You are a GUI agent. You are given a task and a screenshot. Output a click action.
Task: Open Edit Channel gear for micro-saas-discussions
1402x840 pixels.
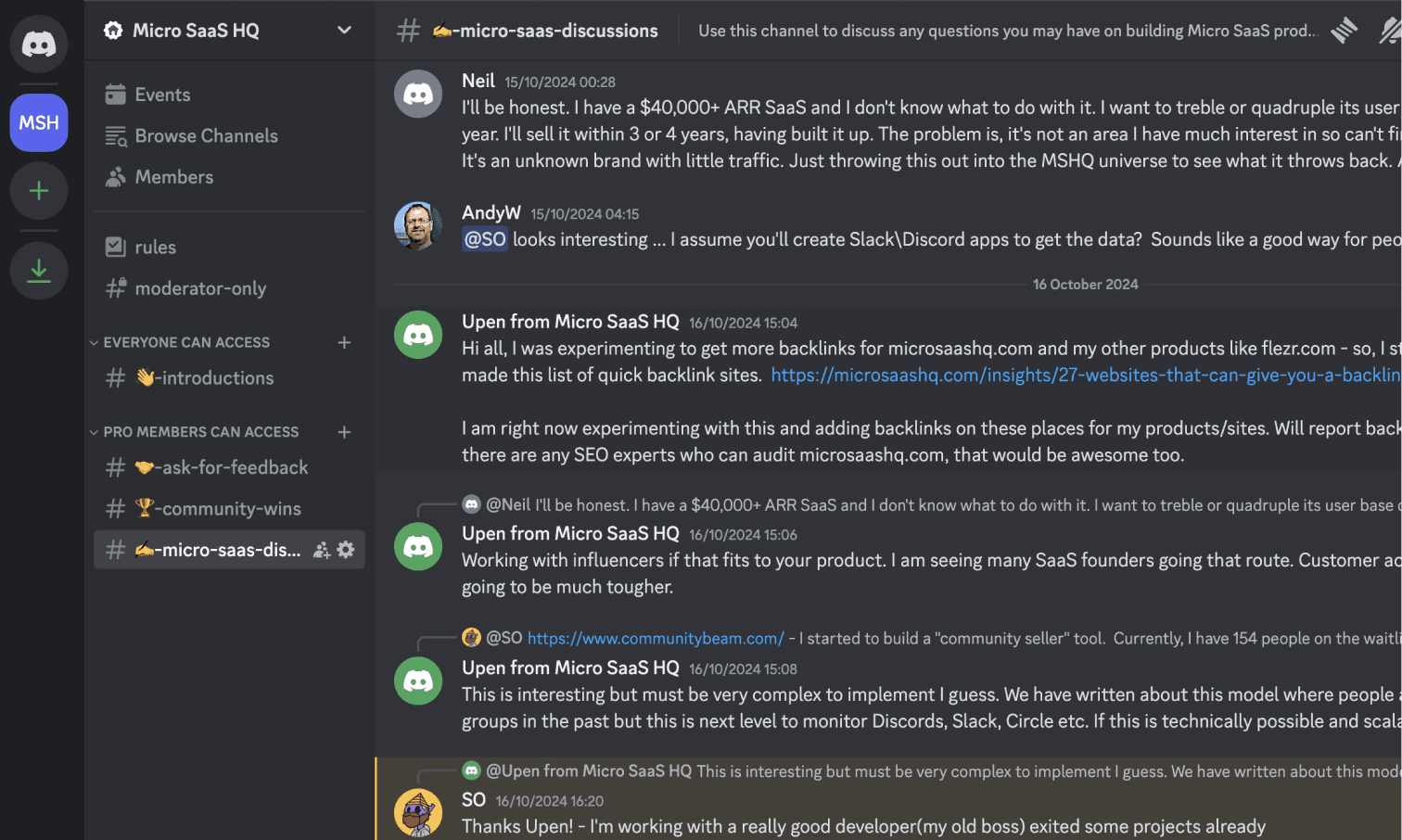click(x=346, y=550)
